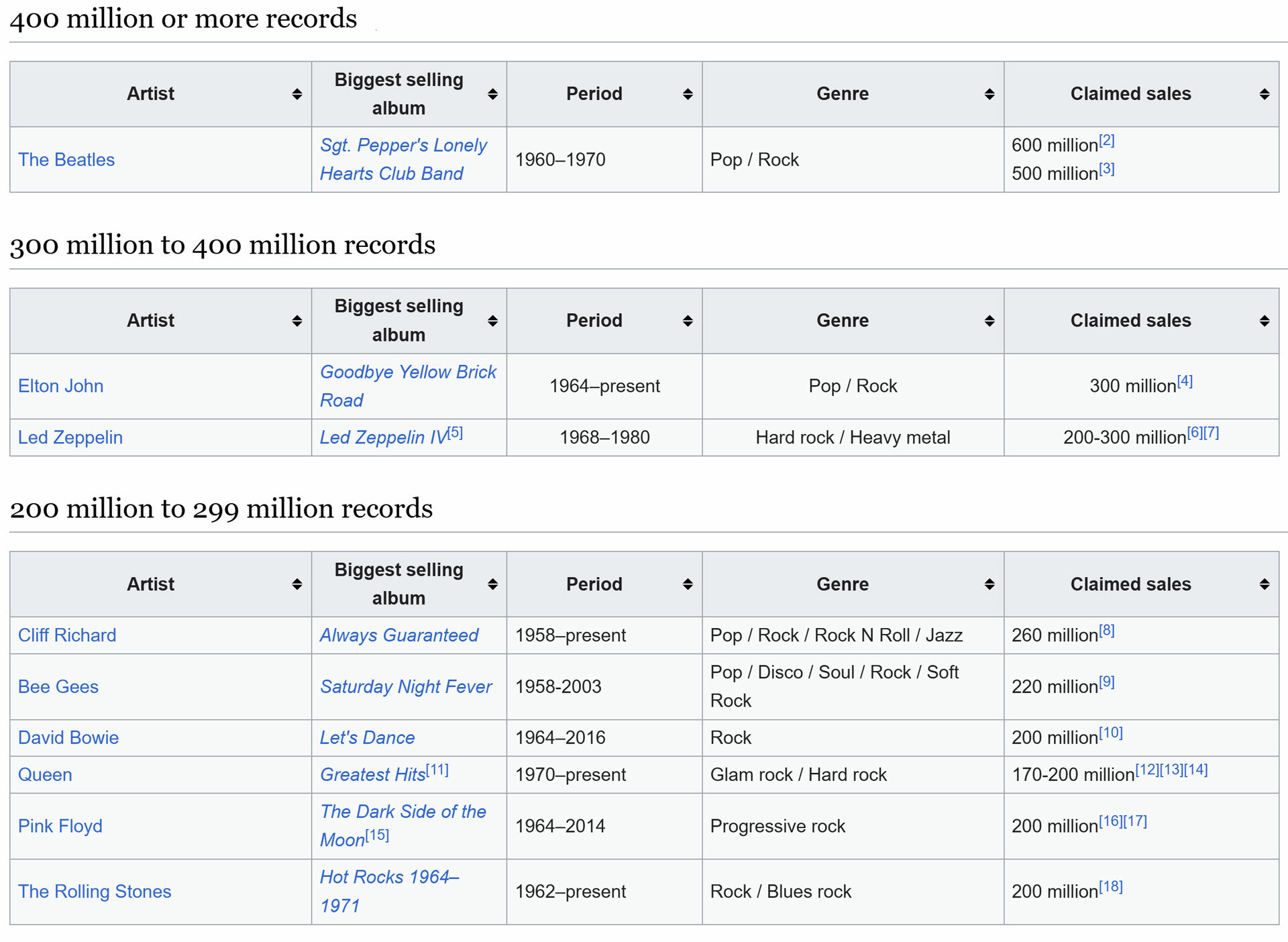
Task: Sort 300 million table by Artist arrows
Action: [297, 321]
